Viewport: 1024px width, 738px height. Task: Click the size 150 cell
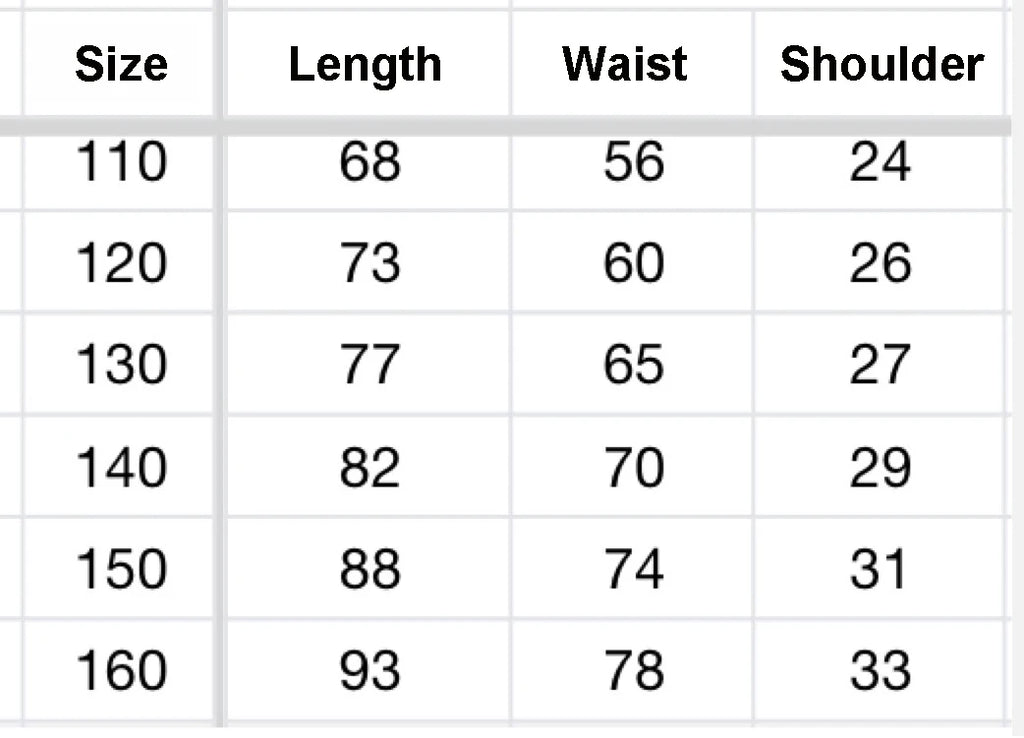(x=121, y=569)
